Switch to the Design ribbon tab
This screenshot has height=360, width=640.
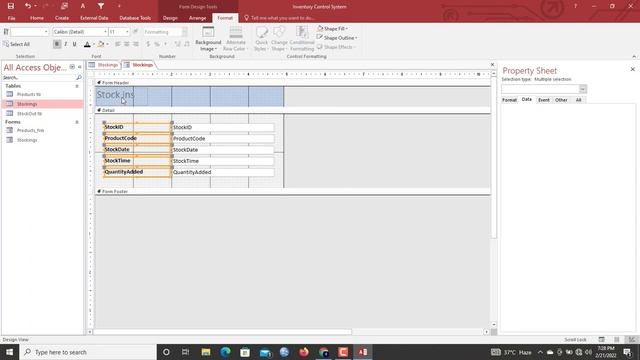pos(170,18)
